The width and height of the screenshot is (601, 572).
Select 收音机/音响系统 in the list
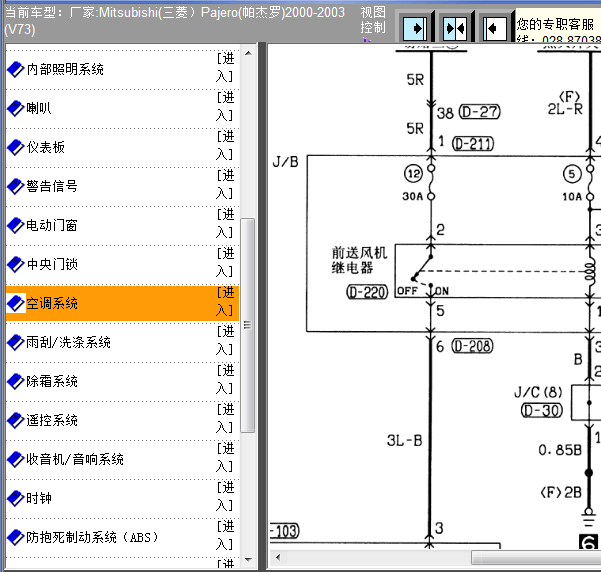tap(75, 459)
